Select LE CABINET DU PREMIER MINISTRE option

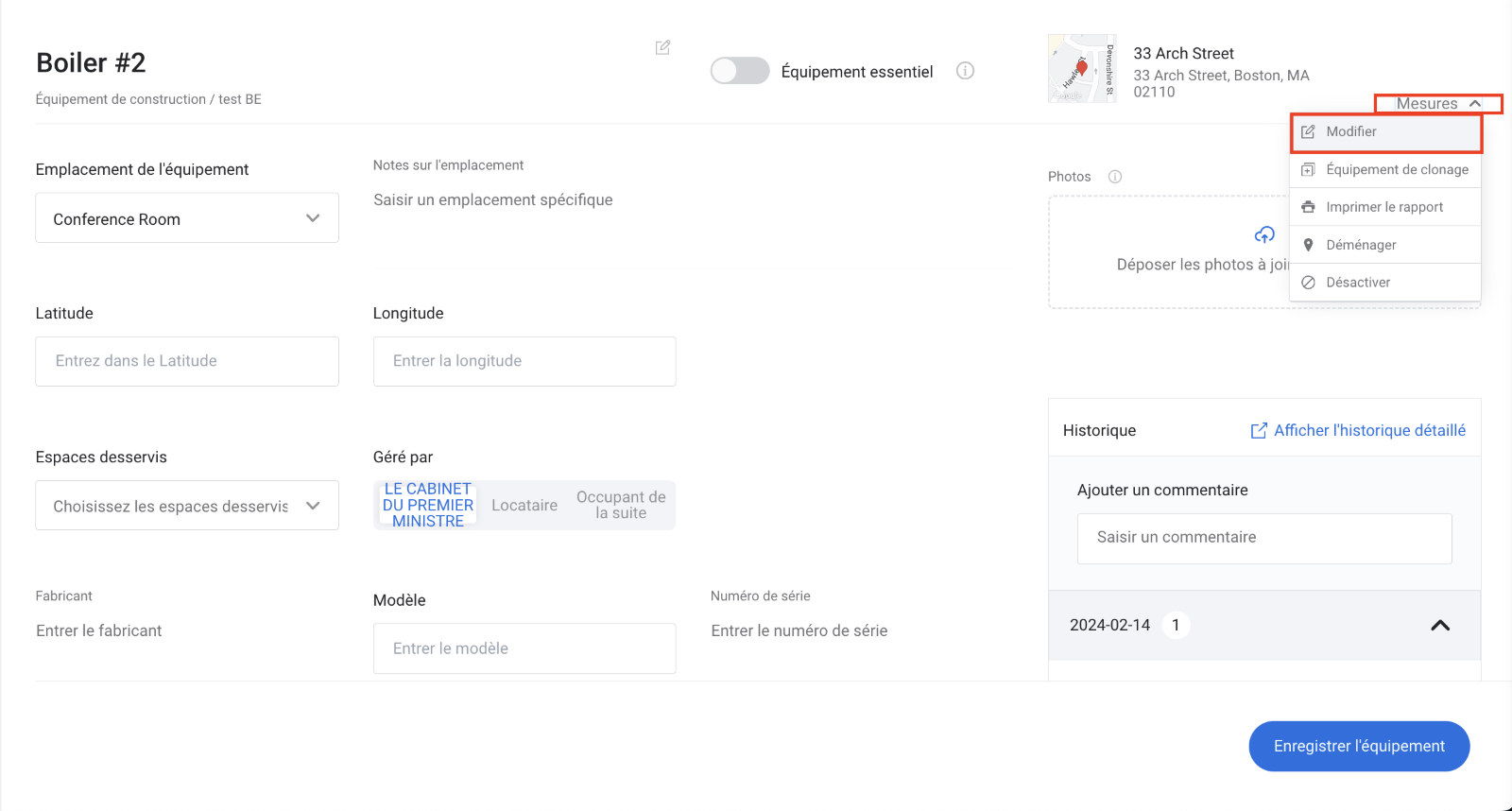[x=427, y=505]
